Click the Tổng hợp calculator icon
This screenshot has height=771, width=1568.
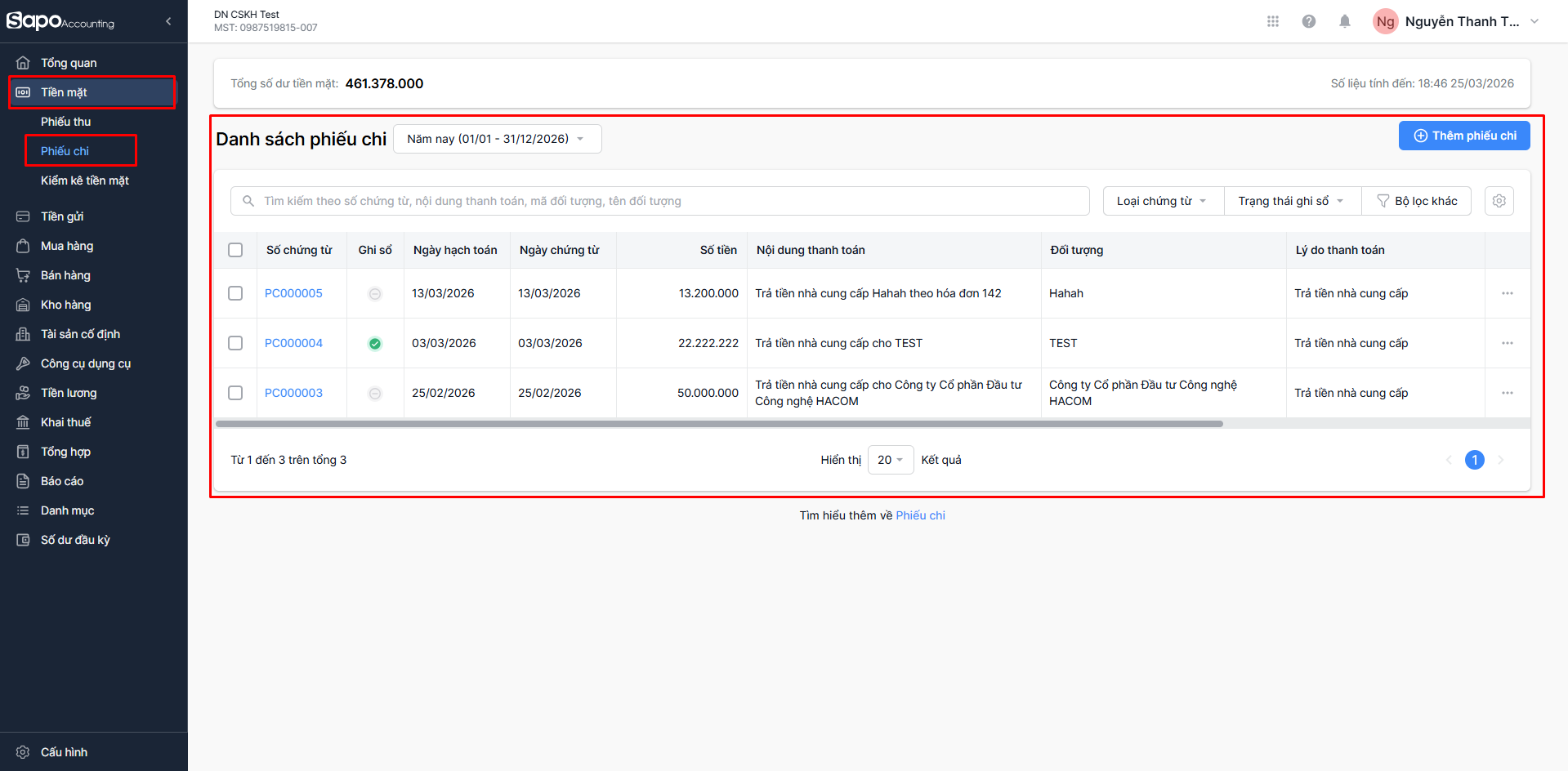tap(23, 452)
